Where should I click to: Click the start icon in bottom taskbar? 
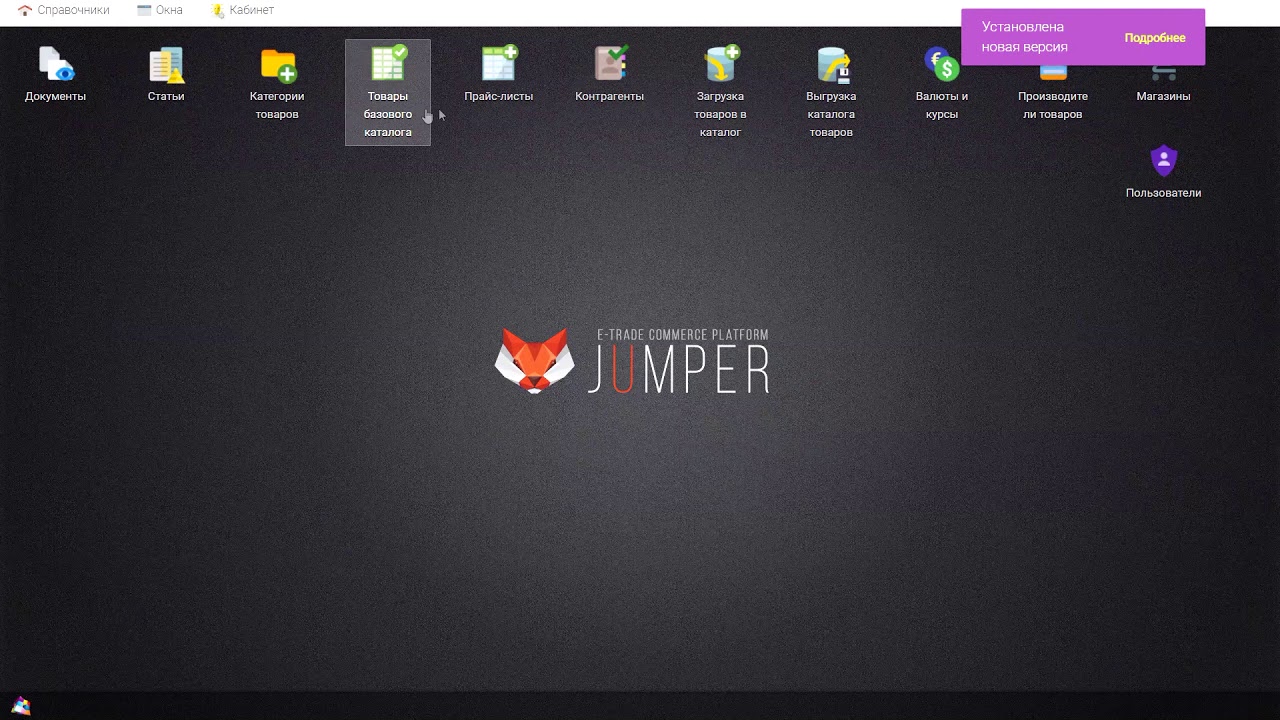21,706
